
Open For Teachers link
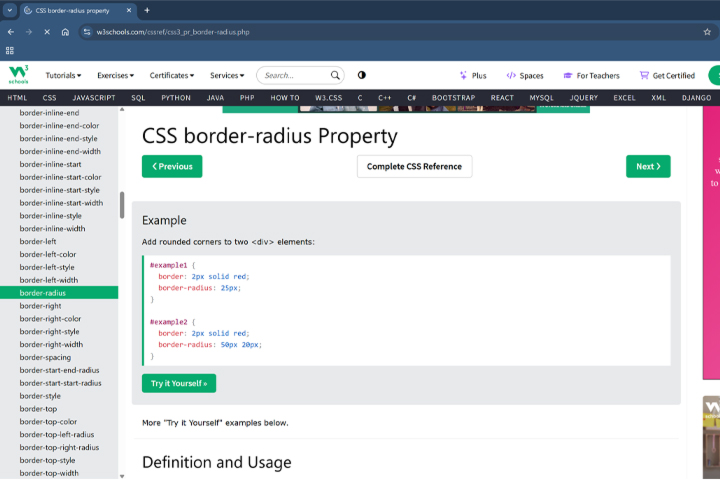591,75
